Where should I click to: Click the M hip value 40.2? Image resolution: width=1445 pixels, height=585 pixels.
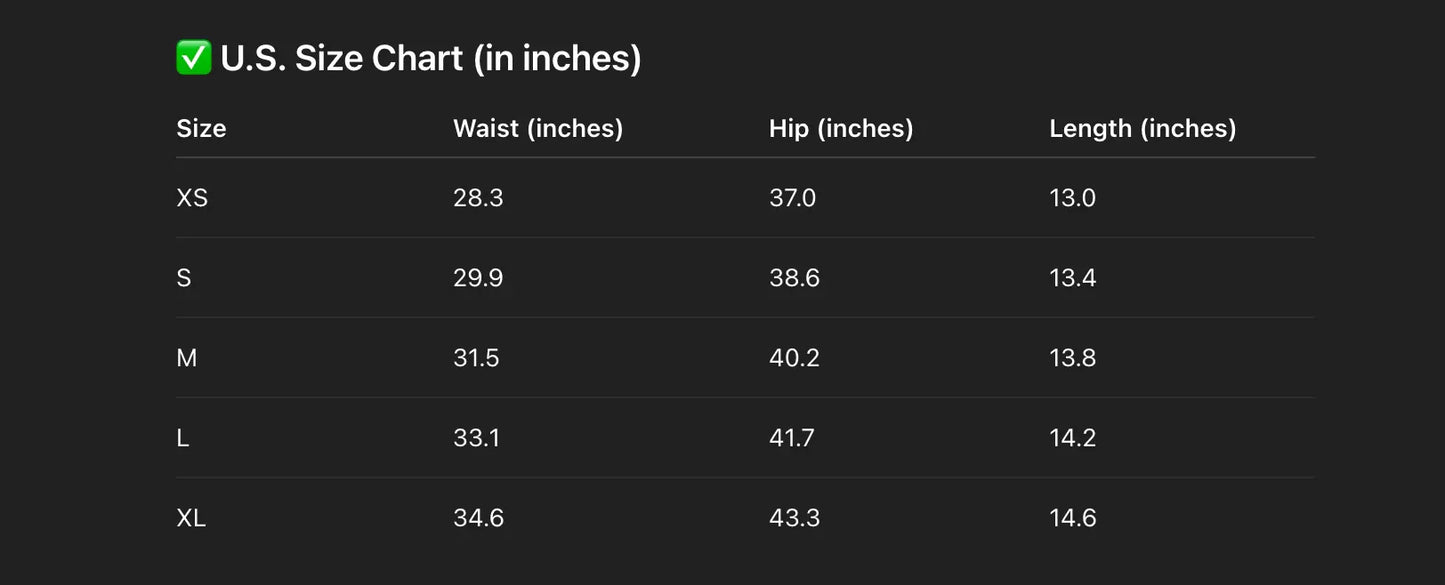click(794, 358)
